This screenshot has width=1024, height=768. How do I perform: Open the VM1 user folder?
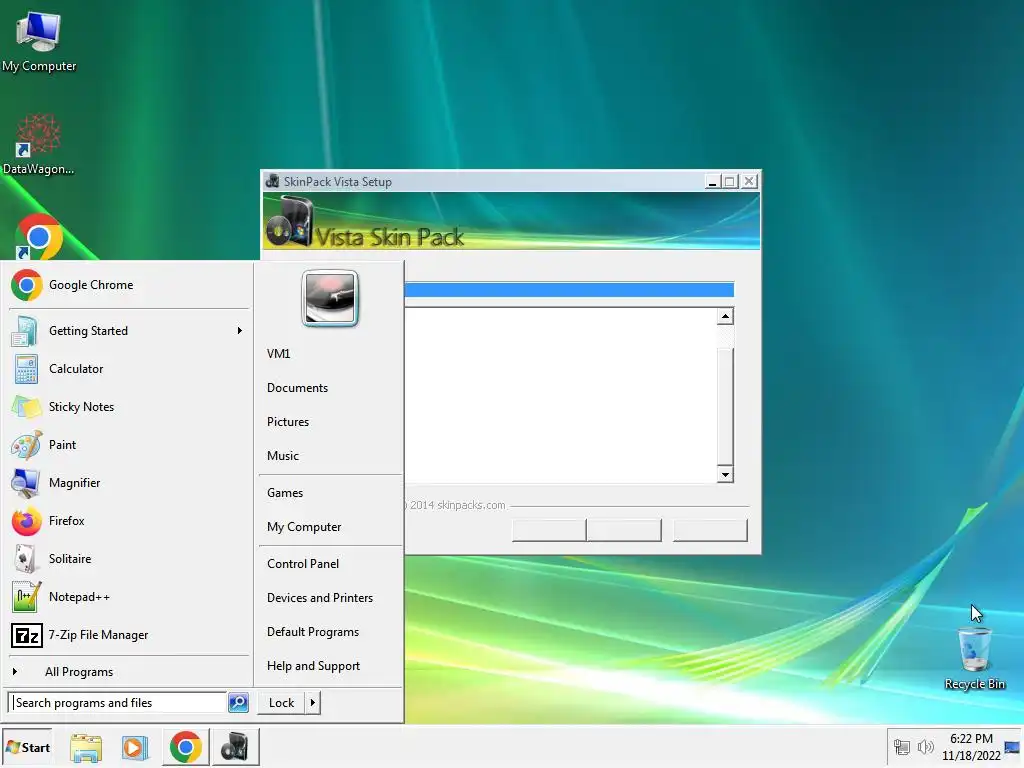(278, 354)
